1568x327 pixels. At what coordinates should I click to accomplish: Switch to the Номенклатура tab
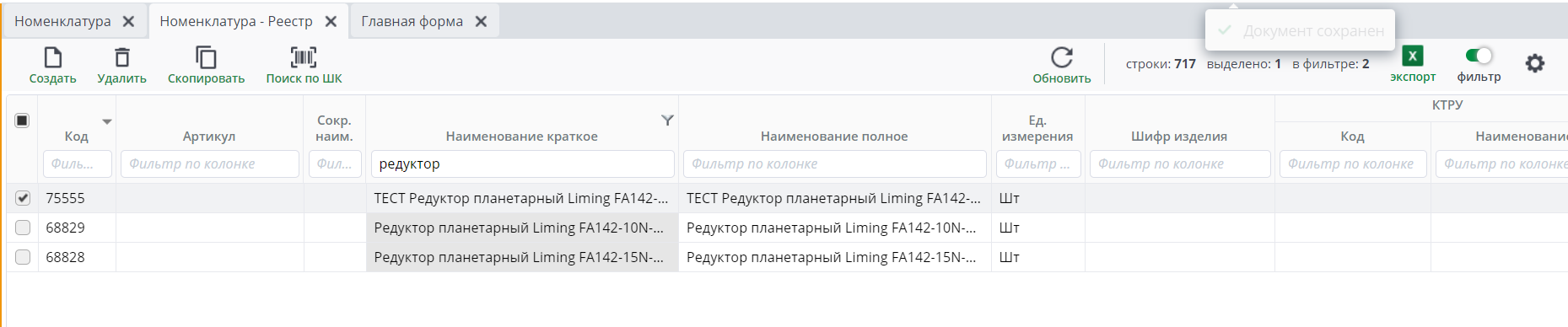[62, 21]
